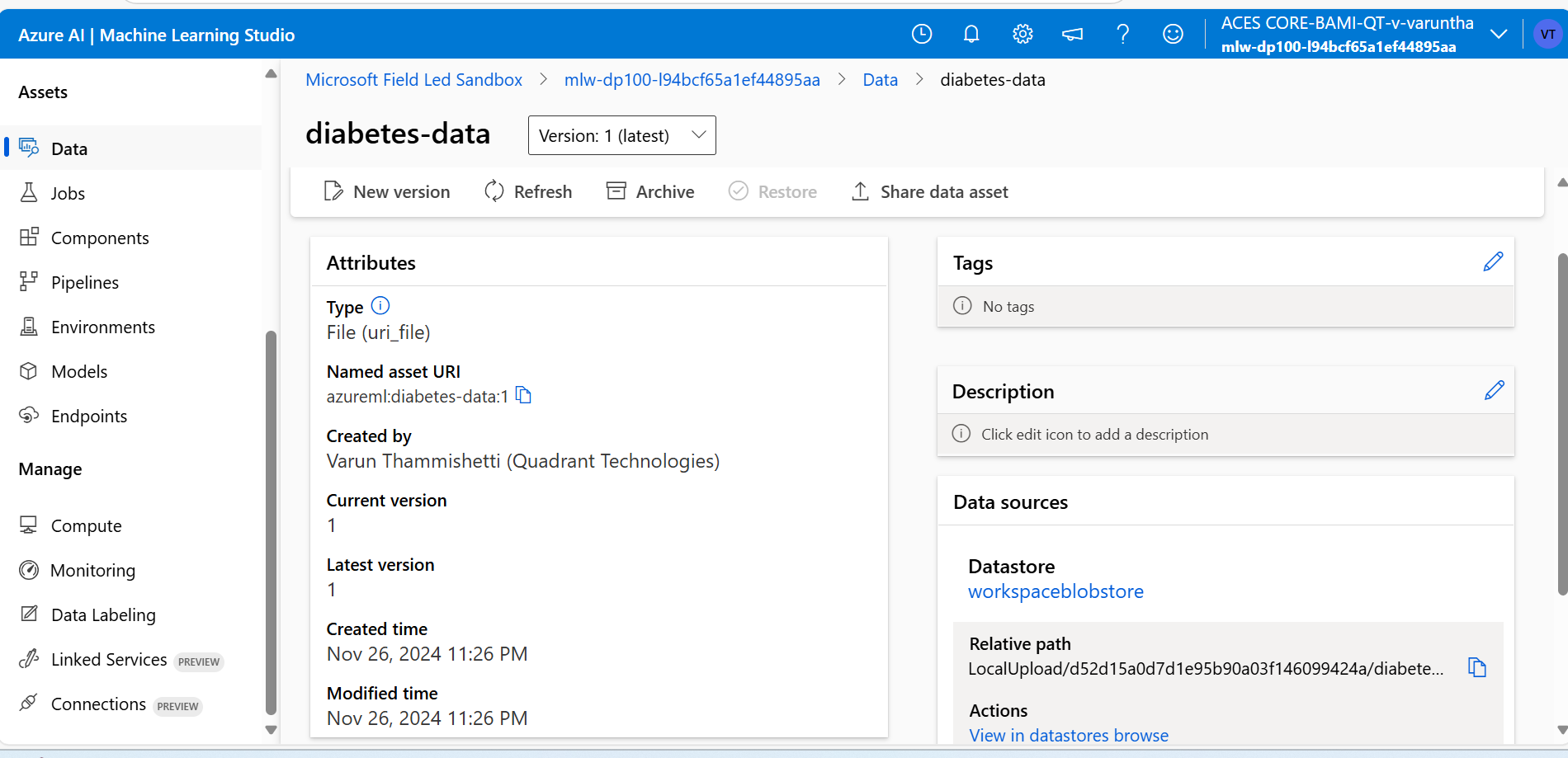Screen dimensions: 1568x758
Task: Open Linked Services preview page
Action: tap(108, 659)
